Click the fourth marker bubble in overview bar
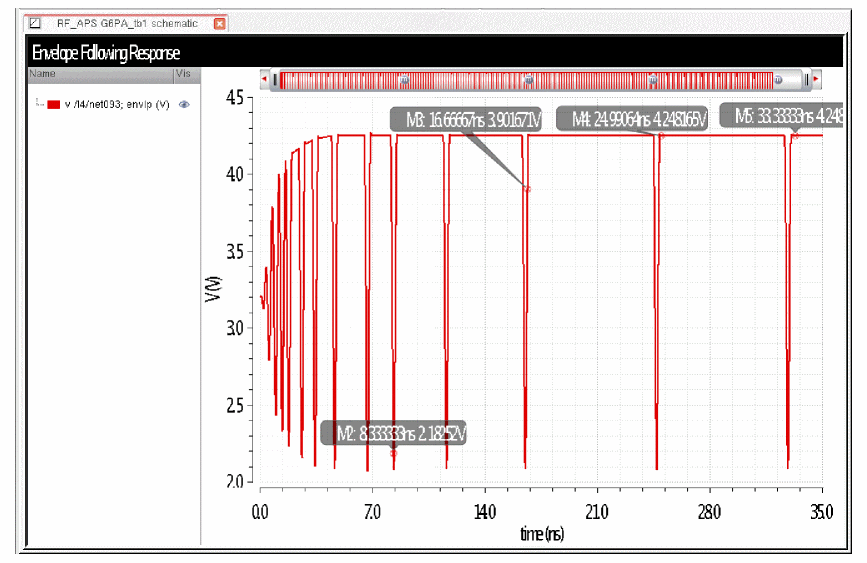867x563 pixels. 779,80
